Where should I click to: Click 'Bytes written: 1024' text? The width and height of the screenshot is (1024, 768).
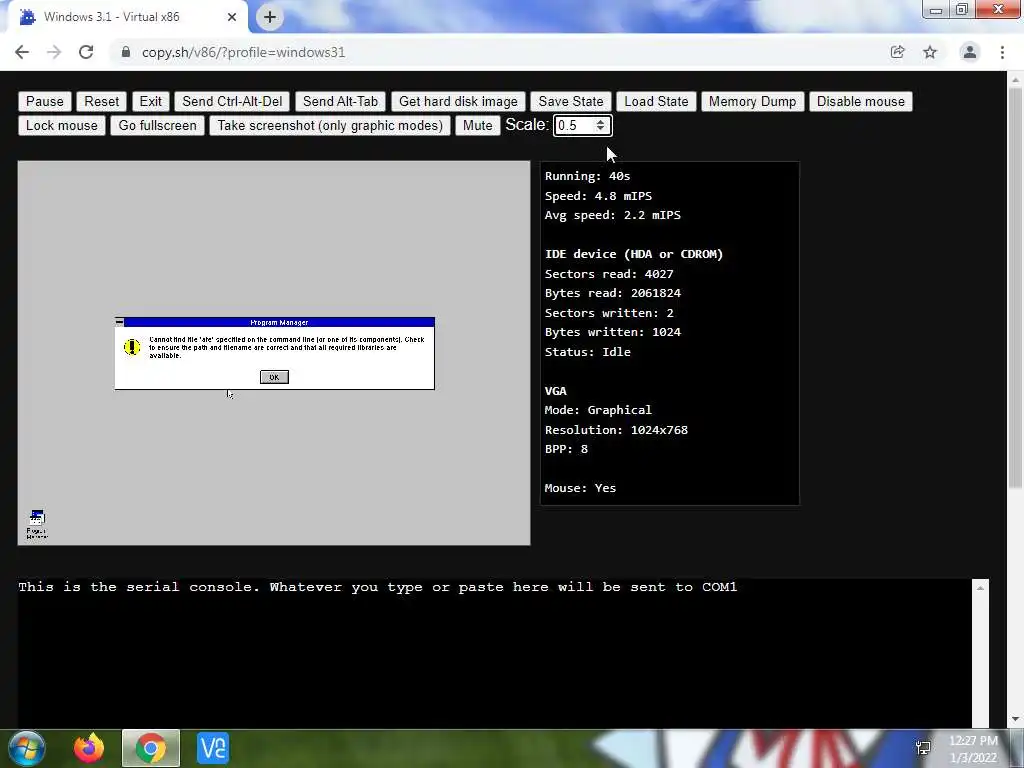tap(613, 332)
